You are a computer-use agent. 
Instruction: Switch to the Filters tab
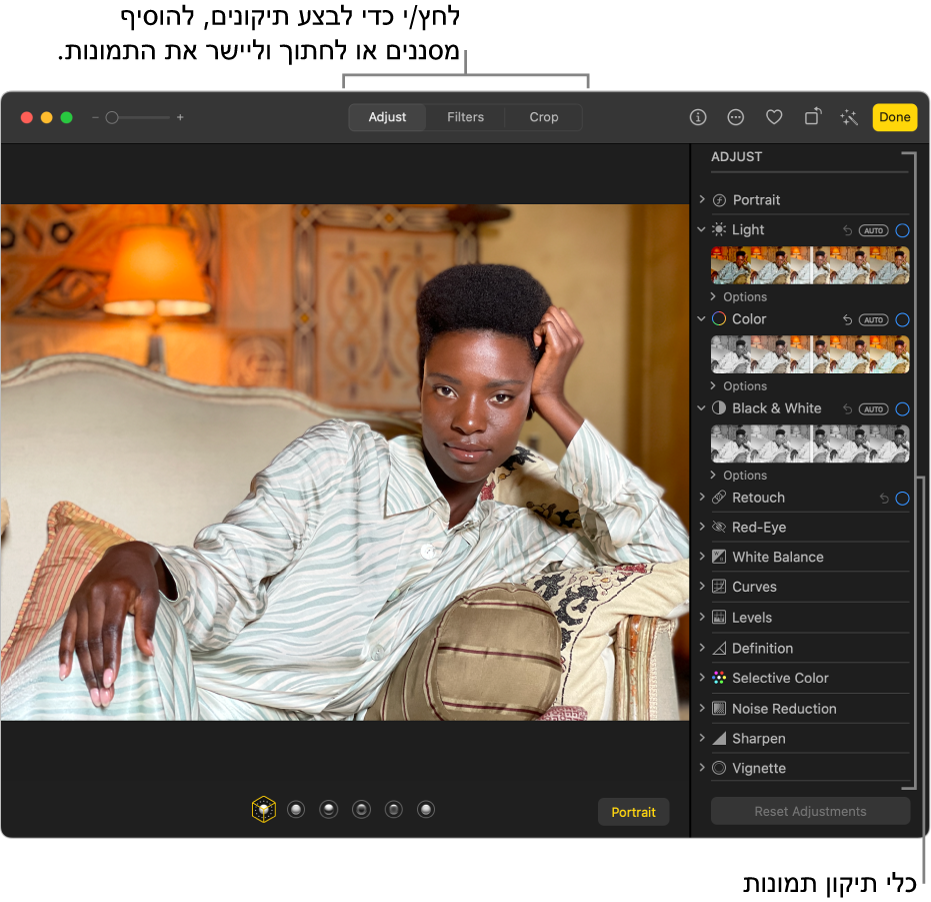[x=464, y=117]
